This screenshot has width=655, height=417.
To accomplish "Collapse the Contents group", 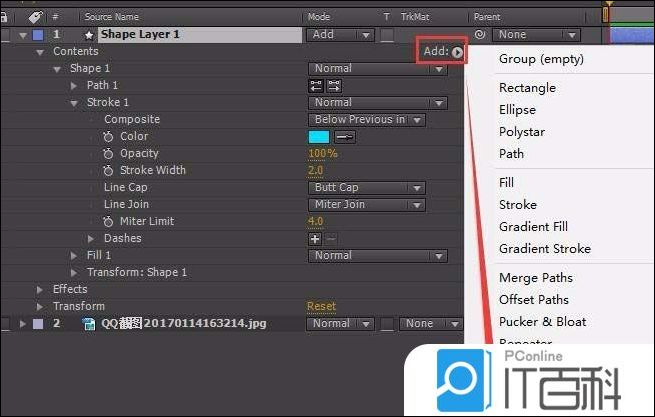I will (x=40, y=52).
